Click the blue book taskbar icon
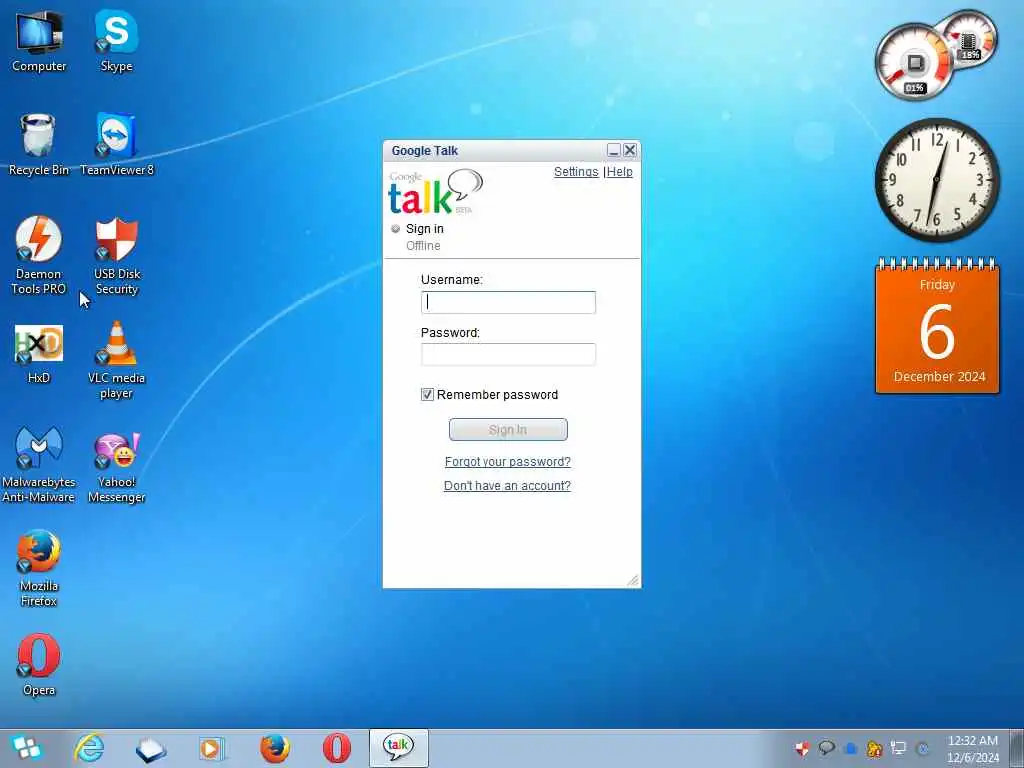 pyautogui.click(x=151, y=749)
